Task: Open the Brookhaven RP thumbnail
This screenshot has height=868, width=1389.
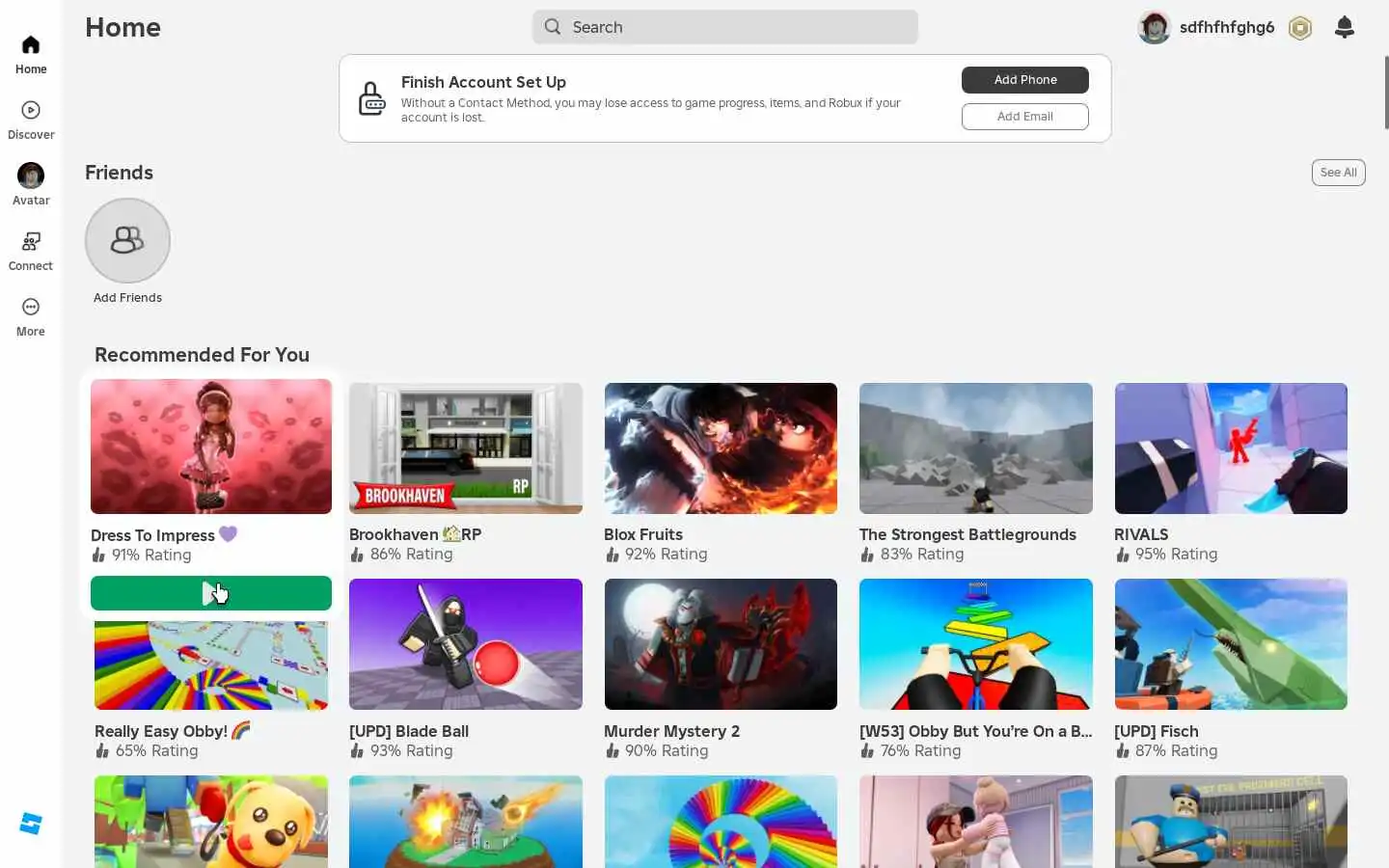Action: click(x=466, y=448)
